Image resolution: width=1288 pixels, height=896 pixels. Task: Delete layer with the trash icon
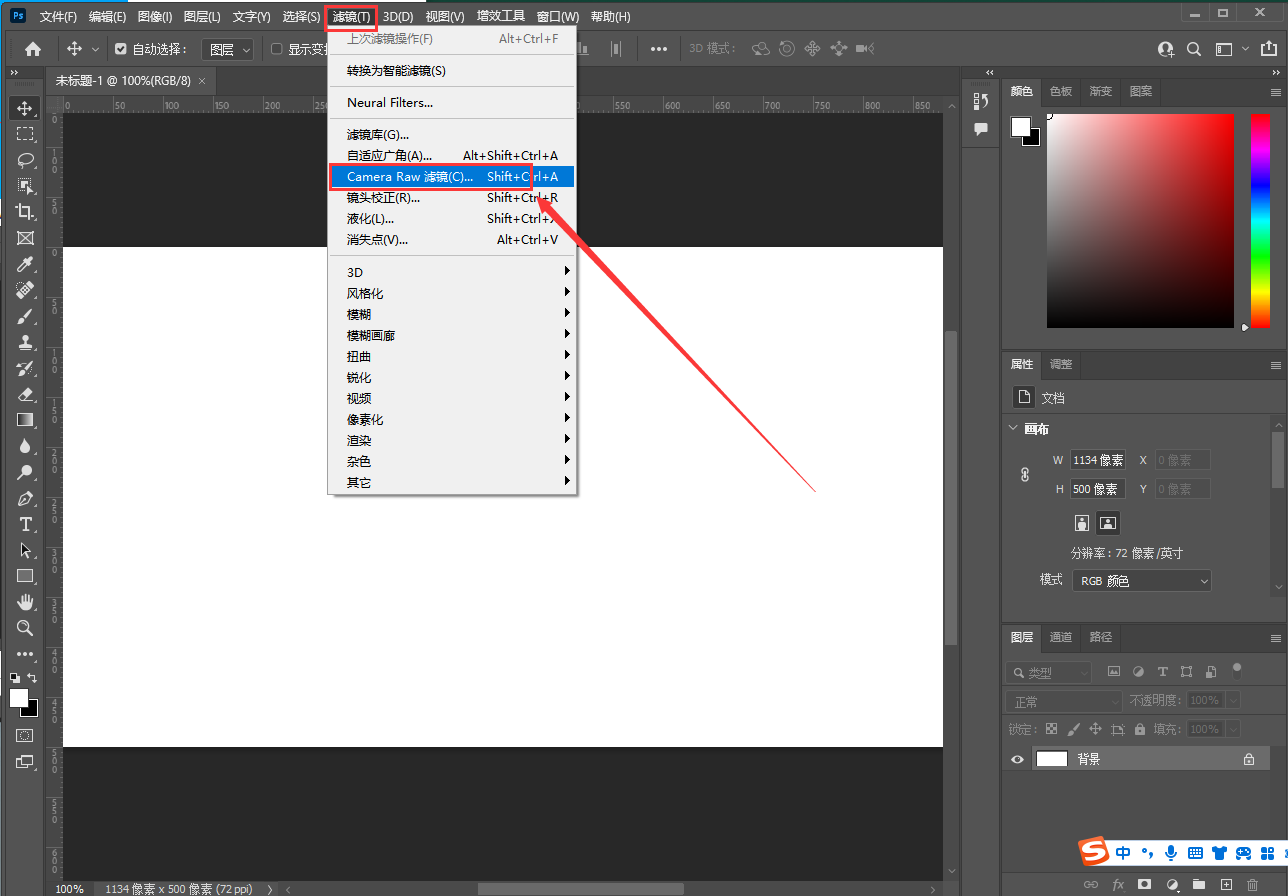(1252, 885)
